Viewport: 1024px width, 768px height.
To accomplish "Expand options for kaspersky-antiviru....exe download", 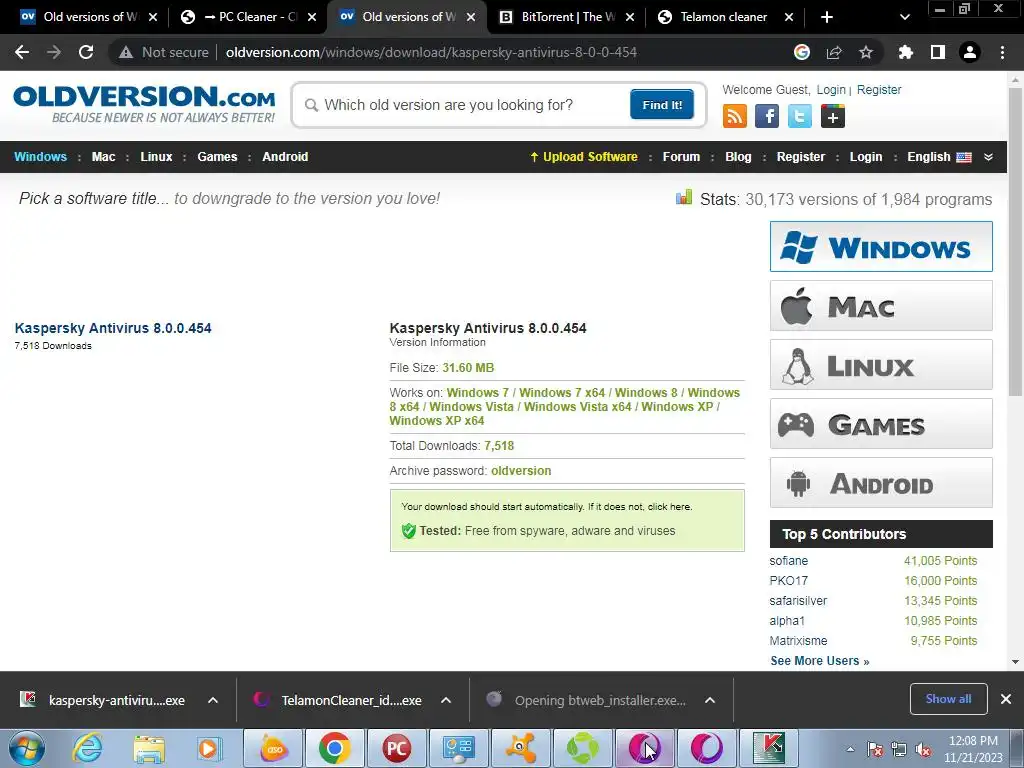I will coord(213,700).
